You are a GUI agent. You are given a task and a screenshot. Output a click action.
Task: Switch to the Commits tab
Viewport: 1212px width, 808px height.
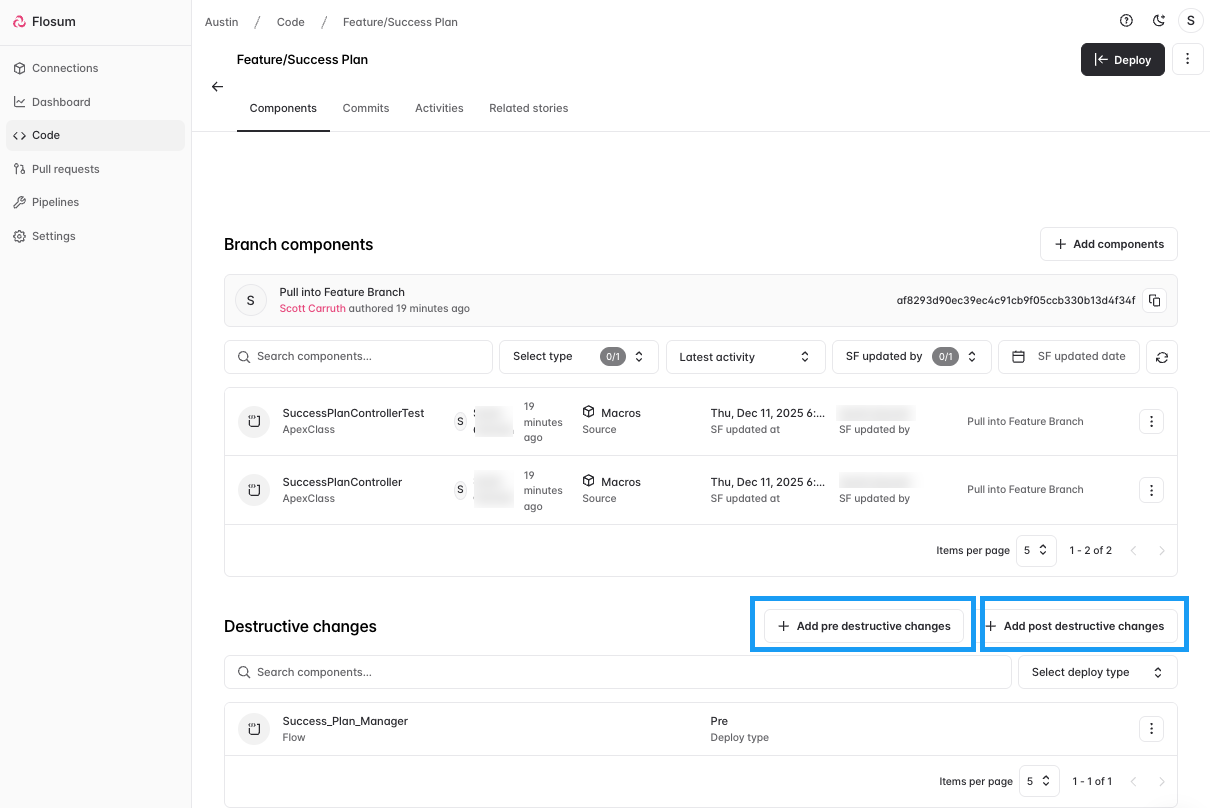(366, 108)
